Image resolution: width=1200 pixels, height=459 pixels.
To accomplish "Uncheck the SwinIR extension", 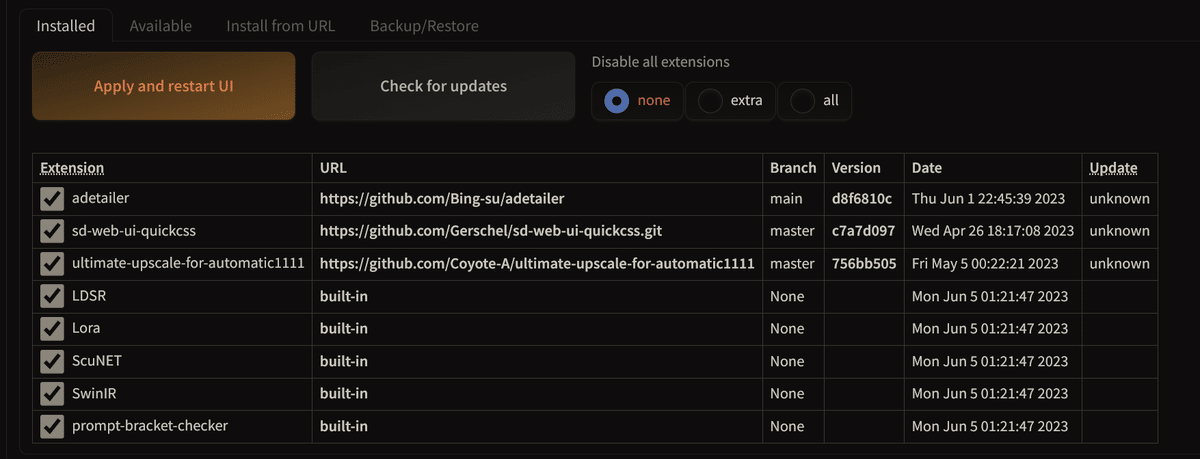I will click(52, 394).
